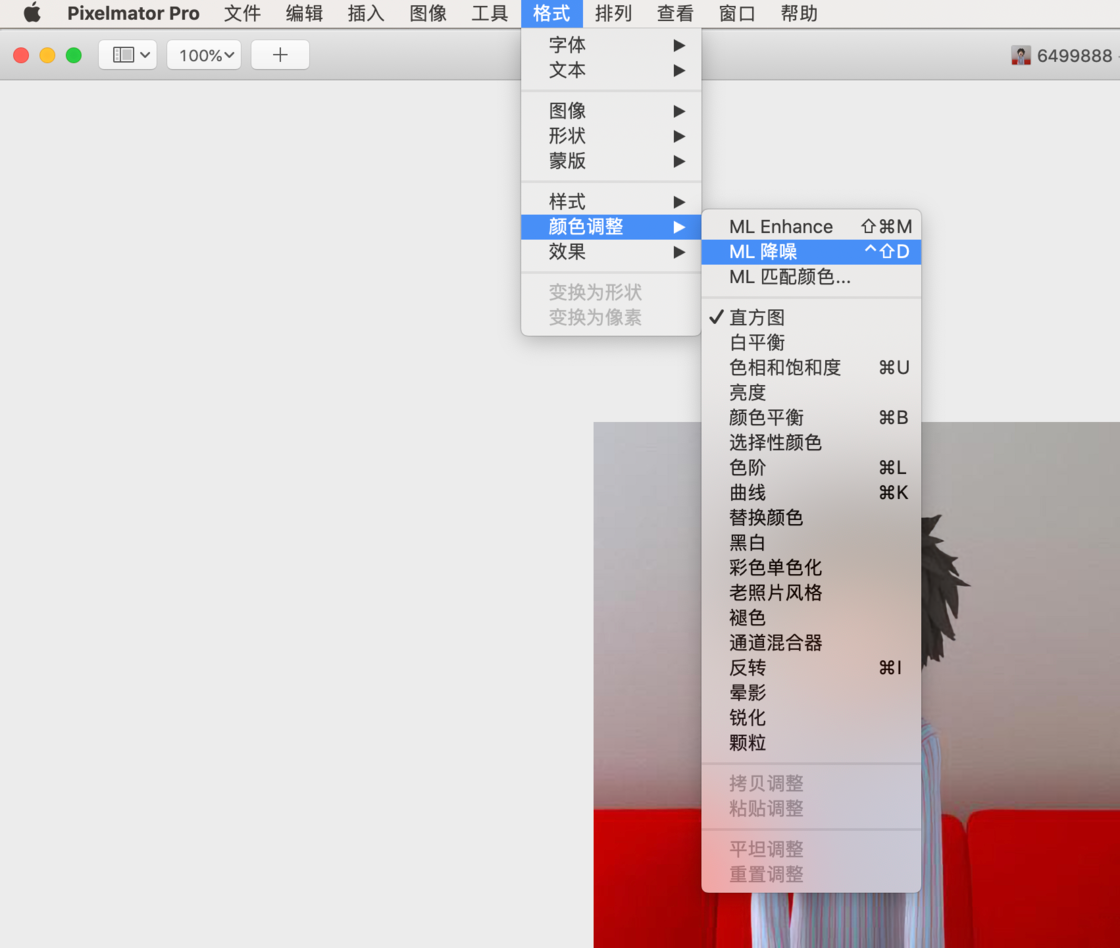Open the 查看 menu

(675, 13)
